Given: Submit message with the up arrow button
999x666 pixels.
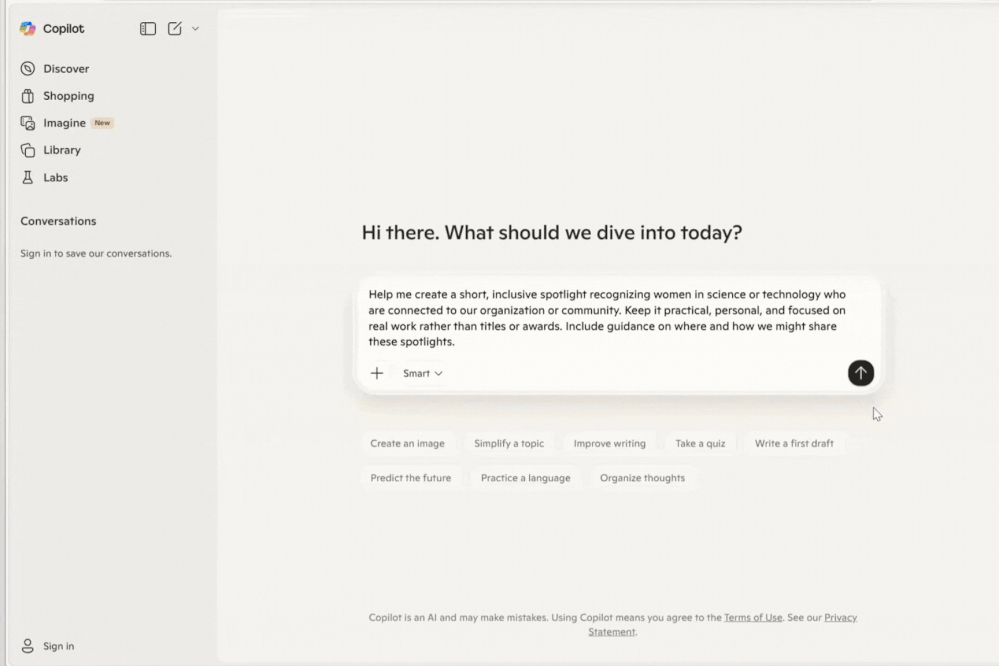Looking at the screenshot, I should click(x=860, y=373).
